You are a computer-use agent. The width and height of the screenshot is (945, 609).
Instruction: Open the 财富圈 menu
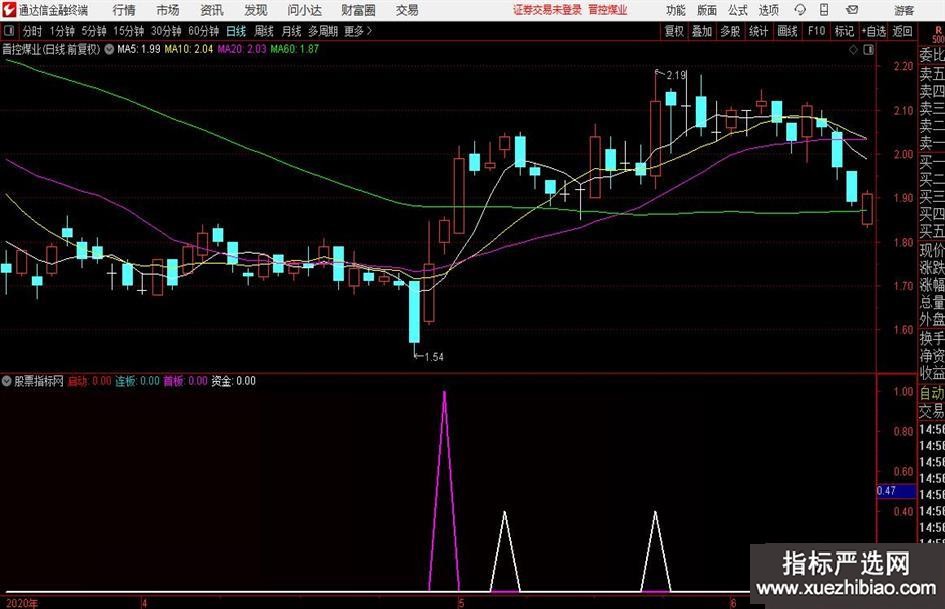tap(358, 10)
